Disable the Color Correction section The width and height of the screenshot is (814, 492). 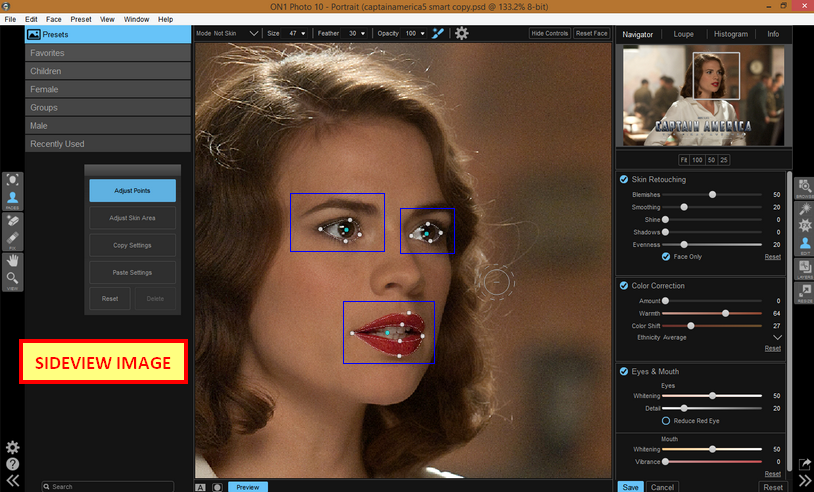[x=623, y=285]
